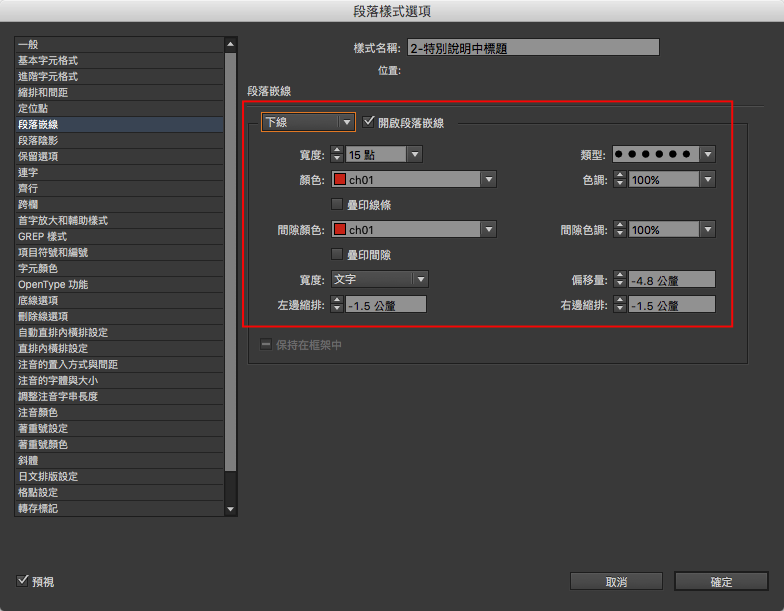Select 著重號顏色 category
The image size is (784, 611).
119,444
